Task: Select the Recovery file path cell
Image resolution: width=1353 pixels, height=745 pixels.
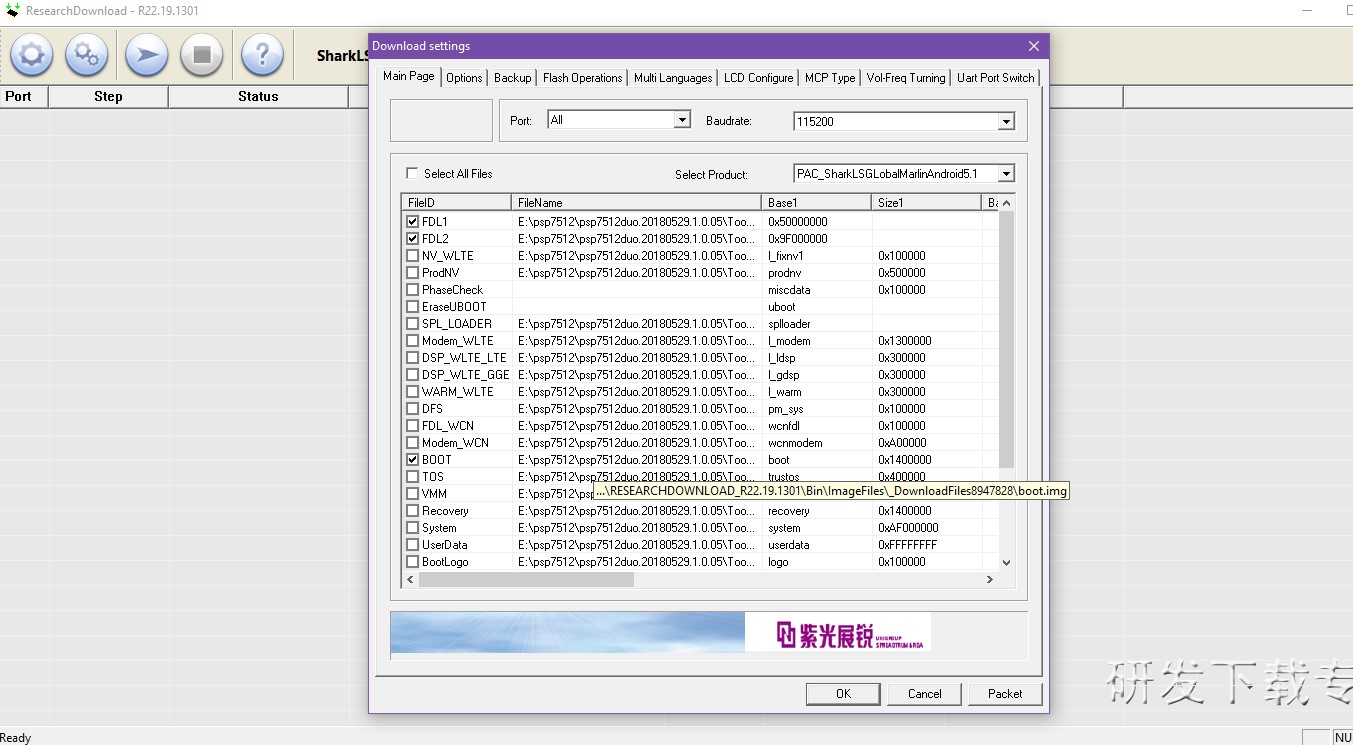Action: click(636, 511)
